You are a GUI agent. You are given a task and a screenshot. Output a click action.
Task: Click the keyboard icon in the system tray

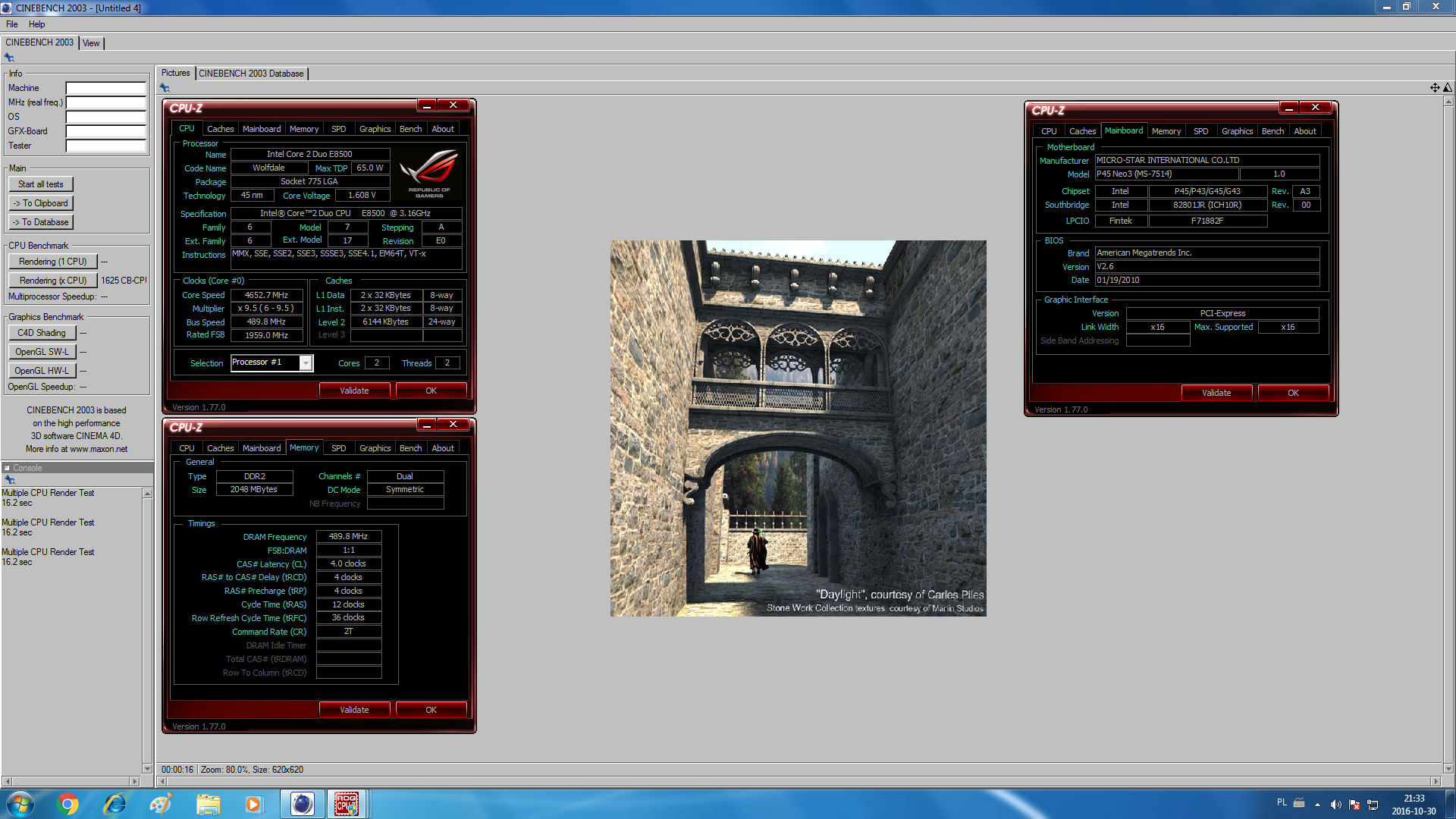point(1299,803)
